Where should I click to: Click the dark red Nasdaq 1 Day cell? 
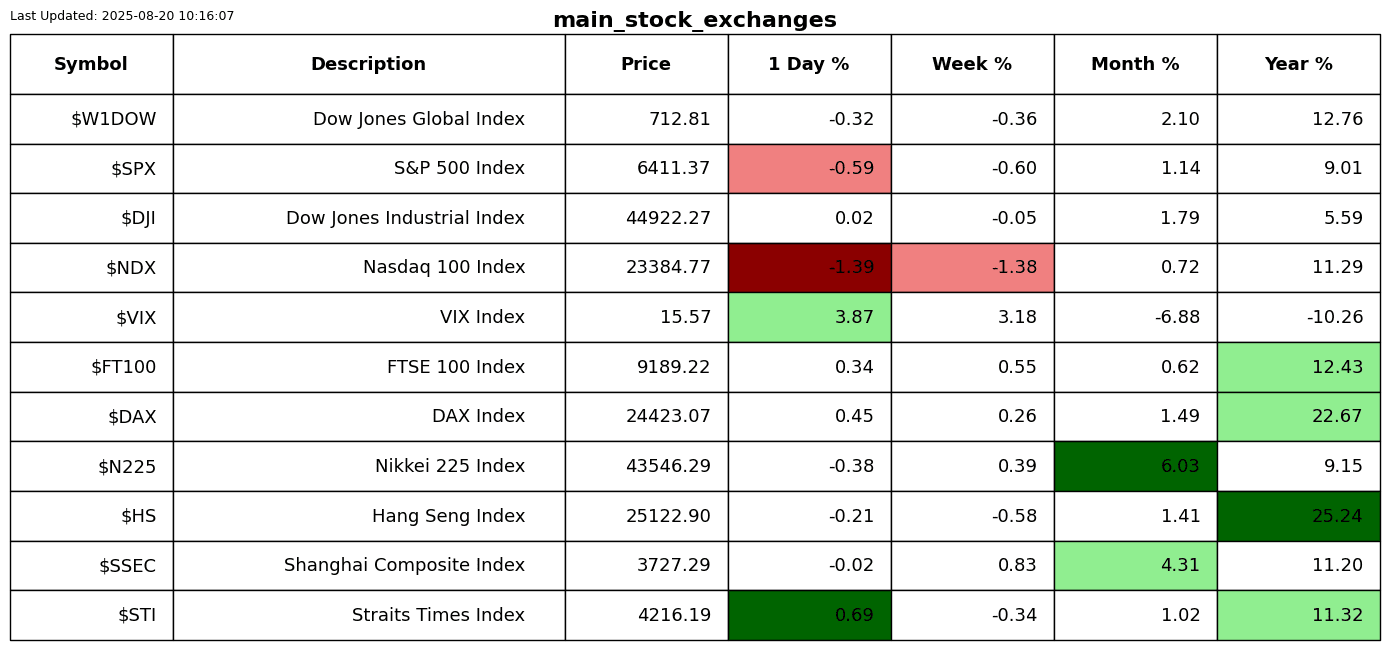(x=809, y=268)
